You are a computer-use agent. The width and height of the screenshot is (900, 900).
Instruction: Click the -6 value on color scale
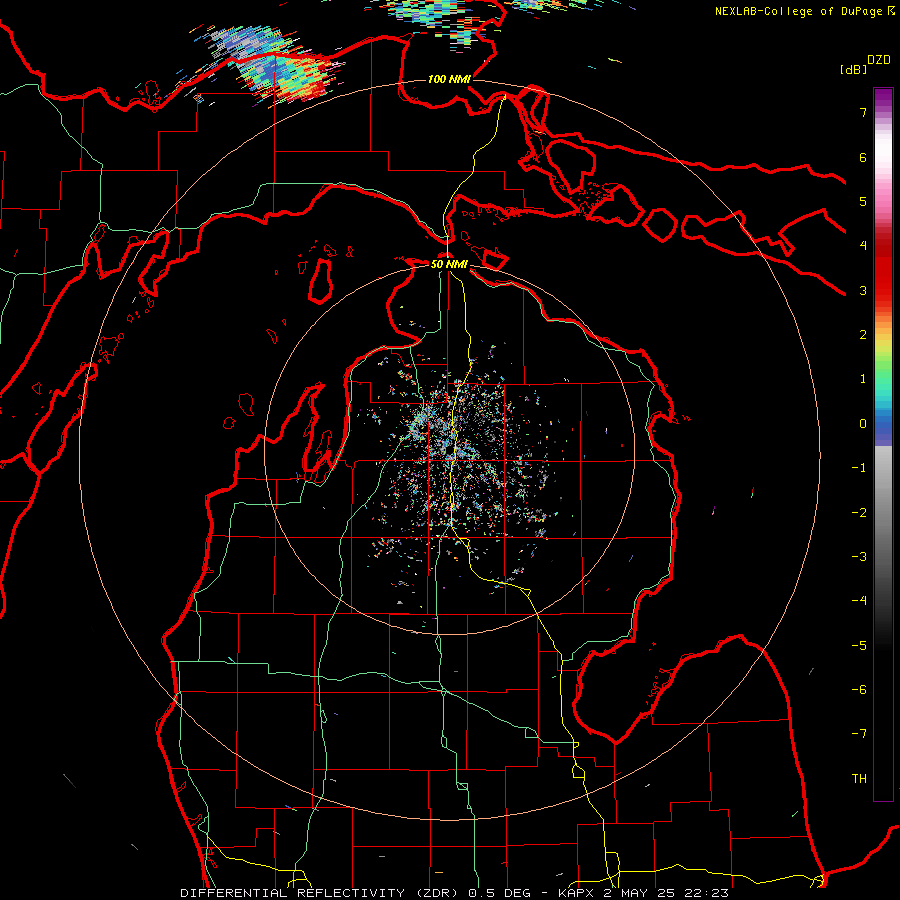(859, 690)
